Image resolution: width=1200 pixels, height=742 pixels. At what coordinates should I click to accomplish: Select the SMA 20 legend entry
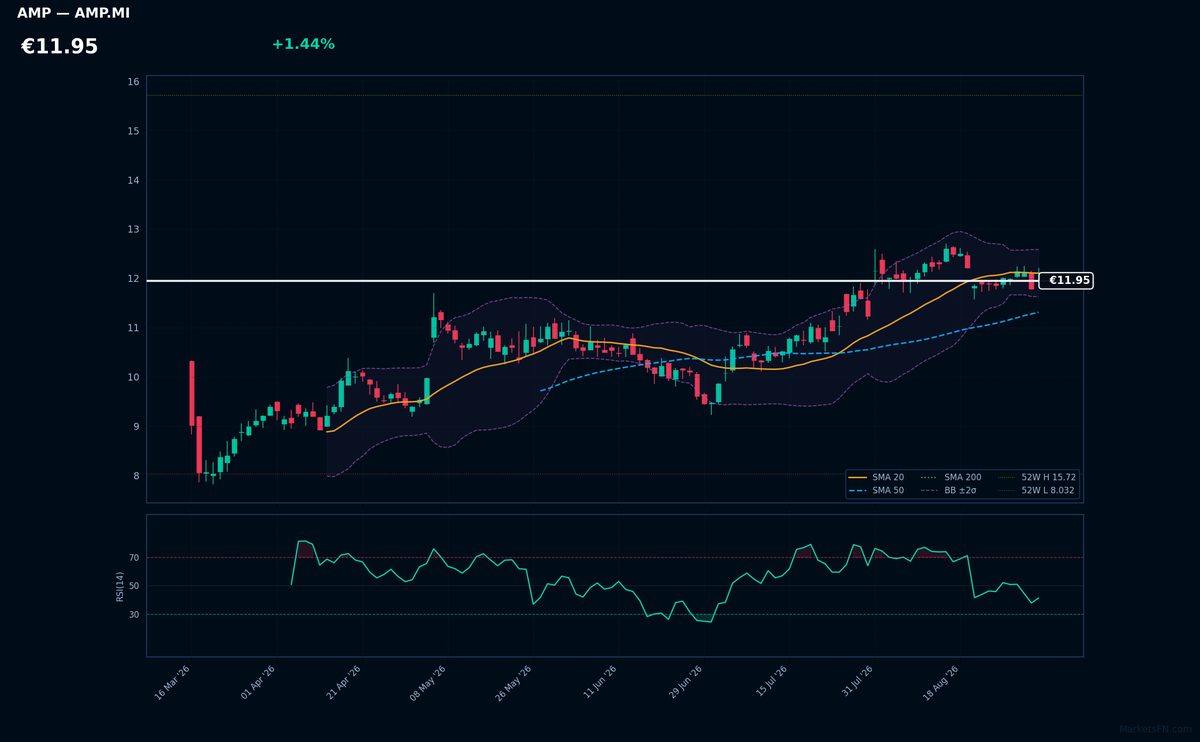click(x=877, y=478)
